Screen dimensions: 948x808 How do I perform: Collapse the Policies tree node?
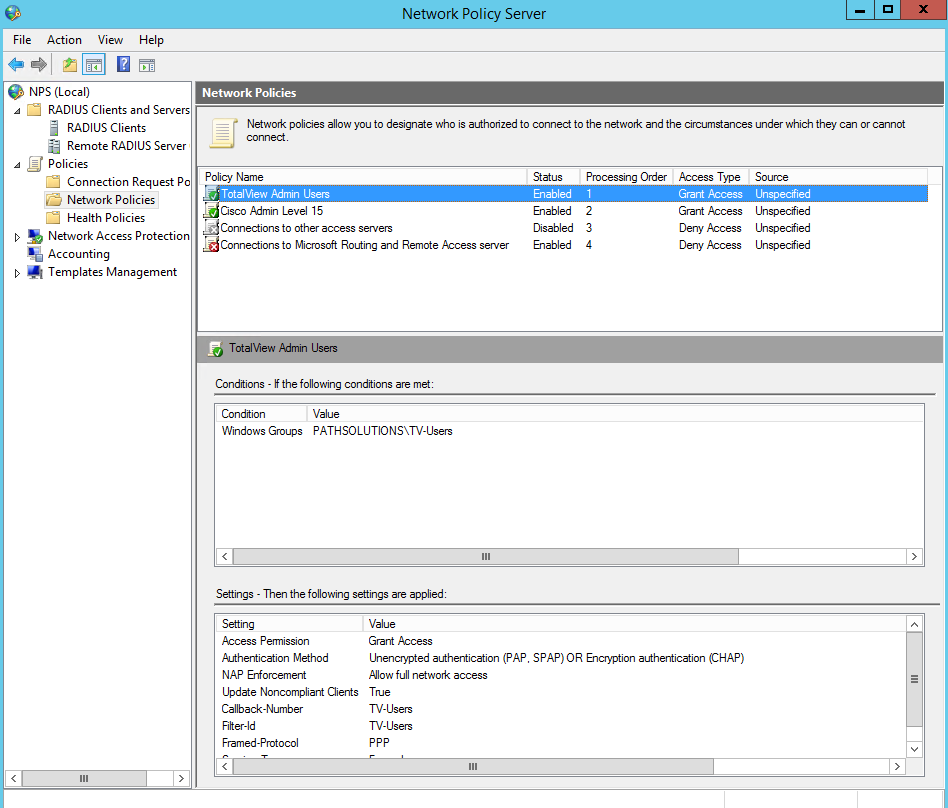[18, 165]
